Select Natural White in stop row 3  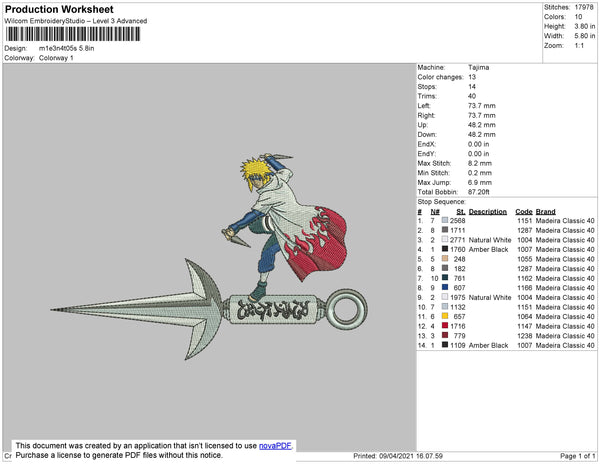click(490, 240)
